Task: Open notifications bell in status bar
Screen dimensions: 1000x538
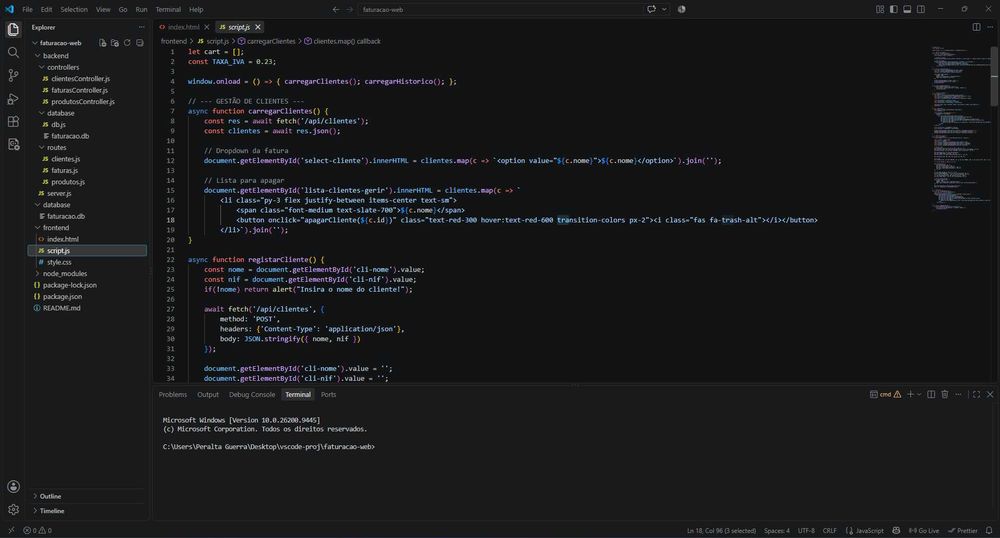Action: (x=989, y=530)
